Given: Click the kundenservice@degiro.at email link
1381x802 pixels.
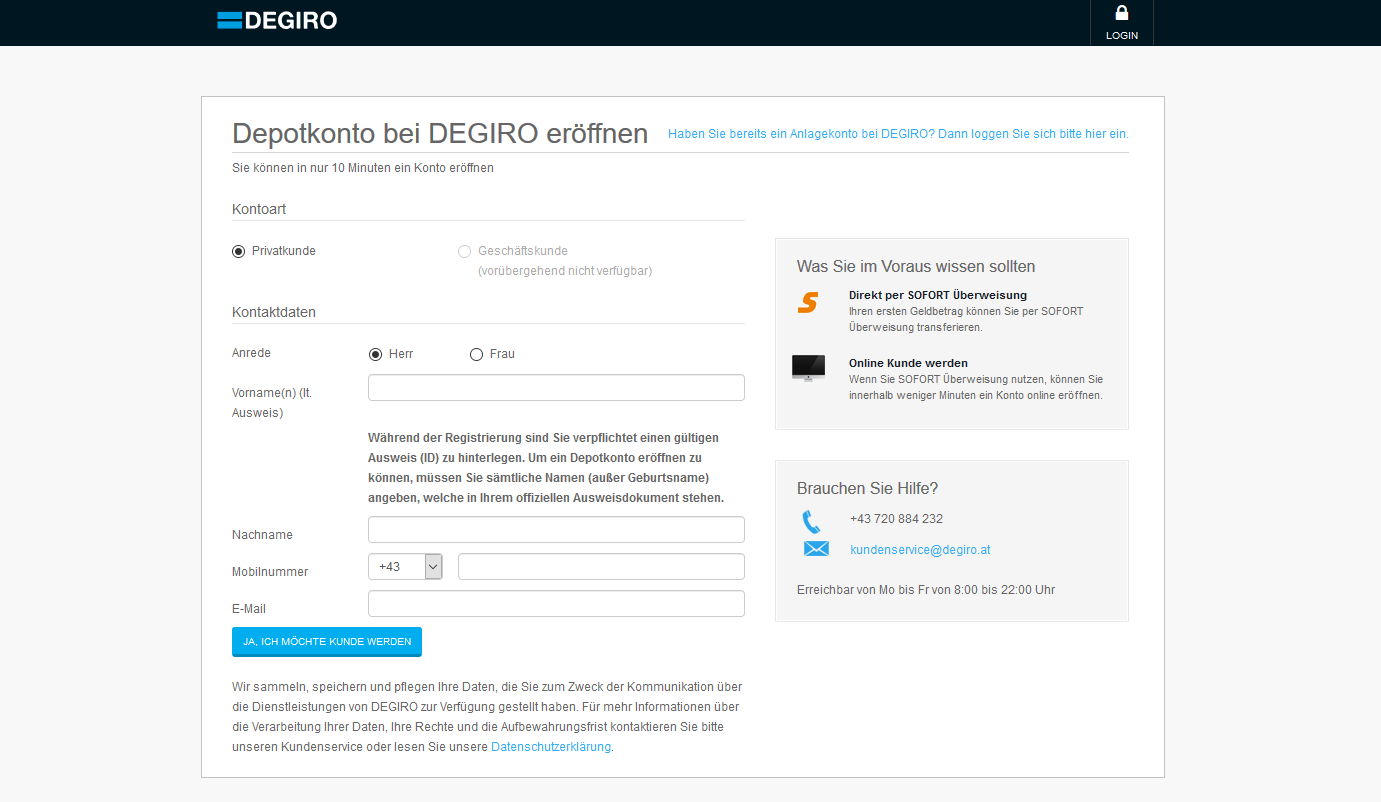Looking at the screenshot, I should point(920,550).
